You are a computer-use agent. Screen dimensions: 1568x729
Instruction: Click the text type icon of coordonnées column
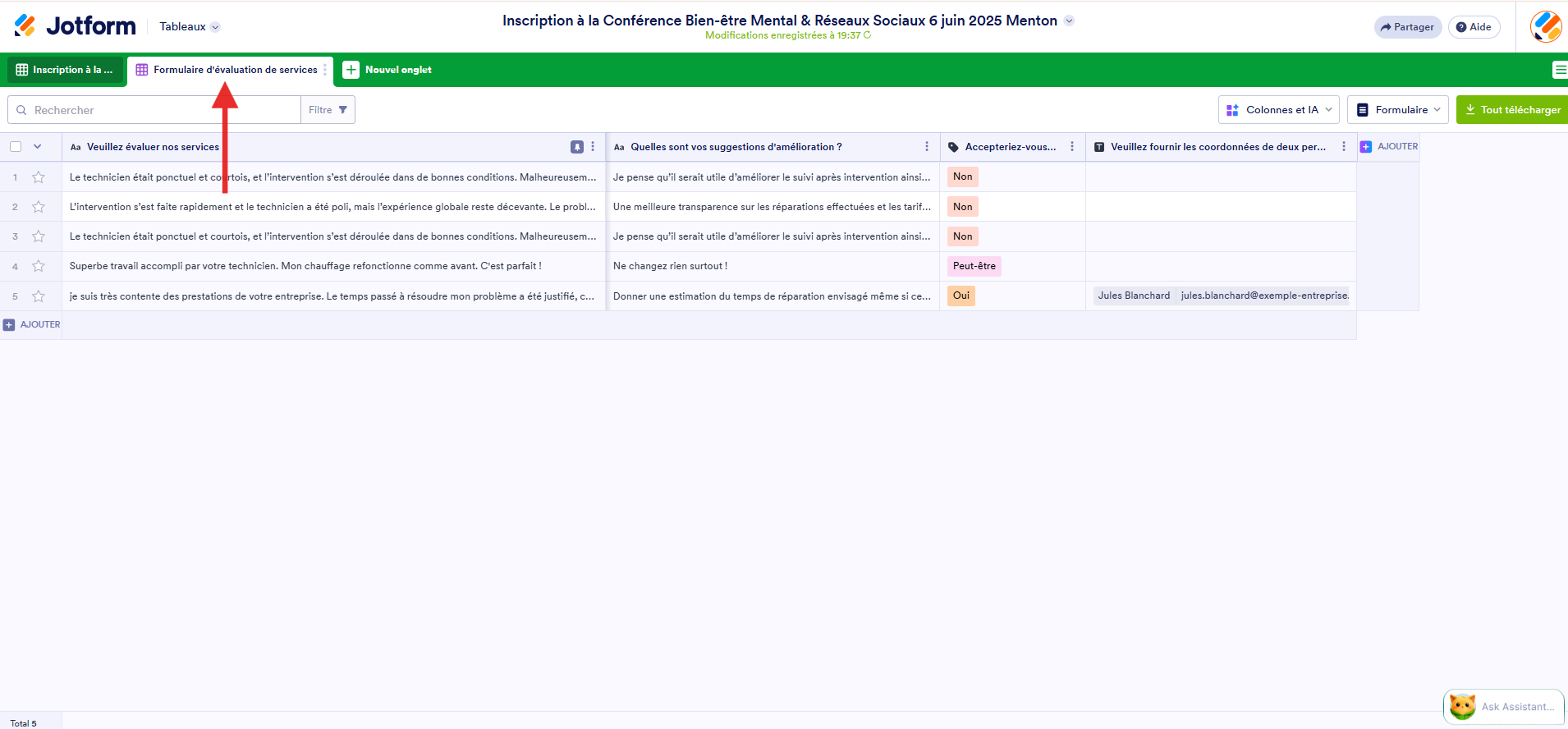(x=1099, y=148)
